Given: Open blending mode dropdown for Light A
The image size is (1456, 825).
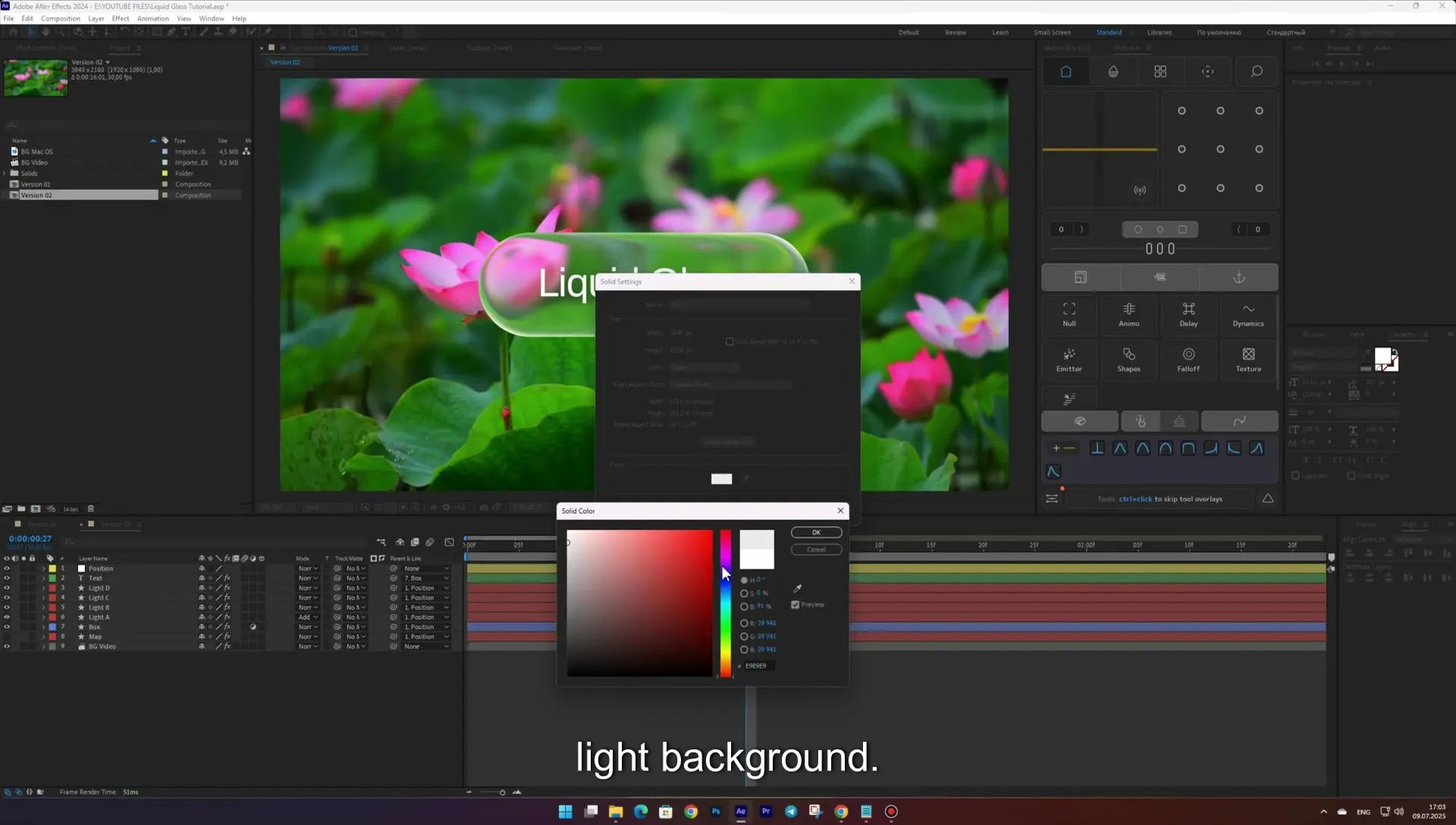Looking at the screenshot, I should 307,617.
